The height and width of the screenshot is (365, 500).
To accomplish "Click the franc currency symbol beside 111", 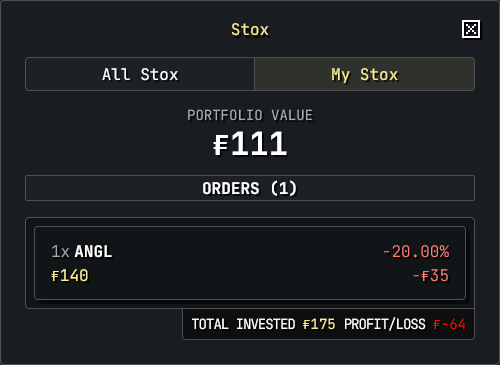I will click(x=221, y=145).
